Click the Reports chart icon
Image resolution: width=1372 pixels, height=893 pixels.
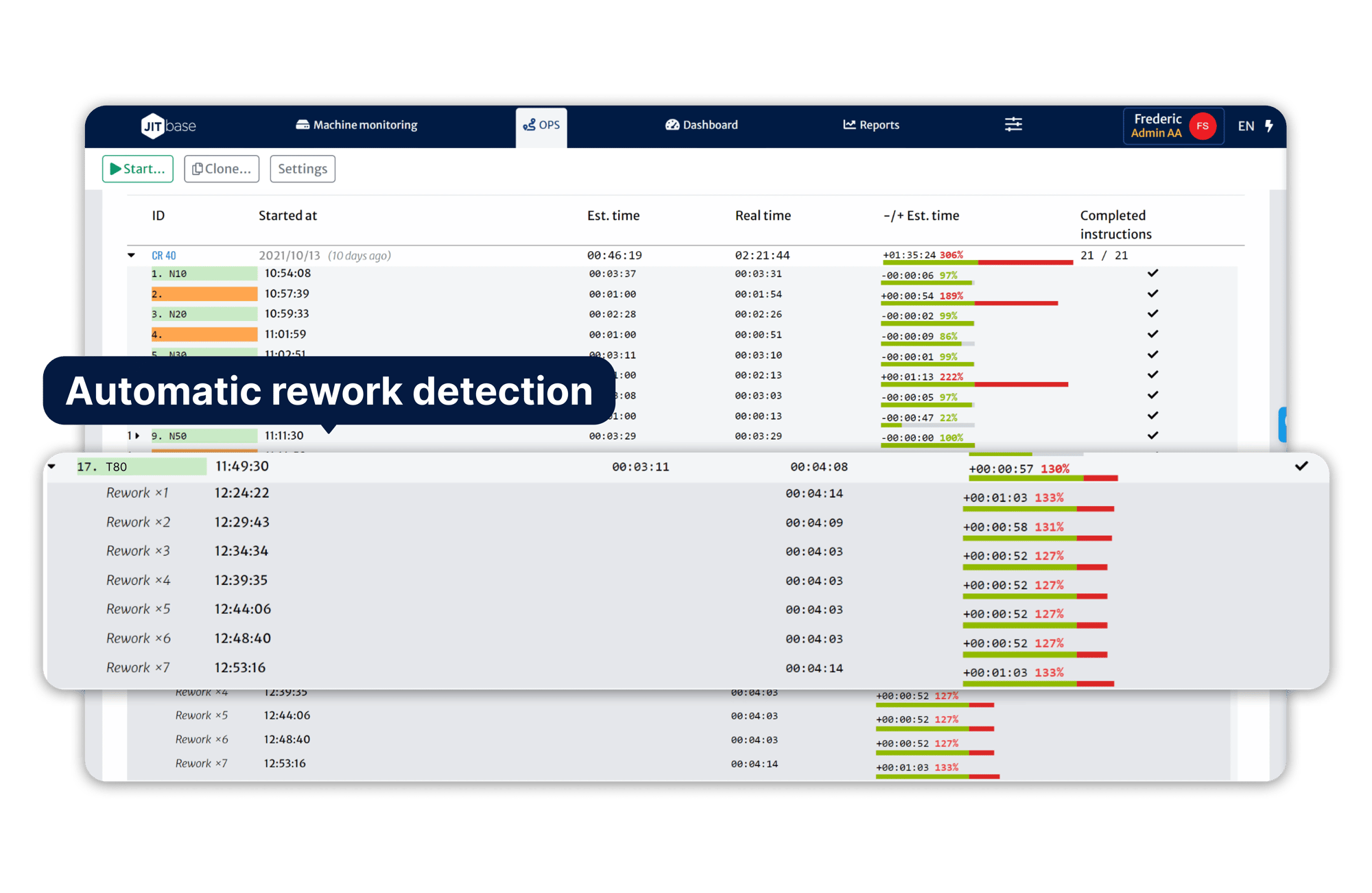pyautogui.click(x=849, y=125)
